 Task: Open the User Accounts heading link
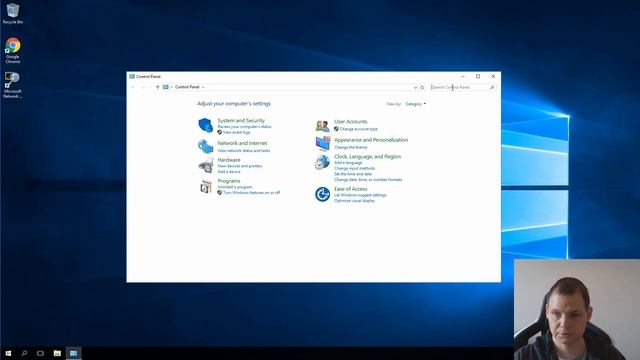pyautogui.click(x=351, y=122)
